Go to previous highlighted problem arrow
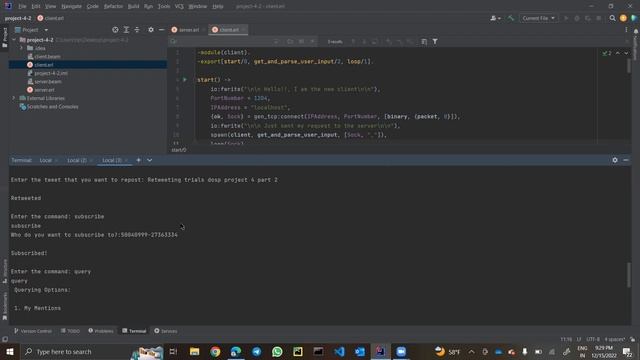 (618, 53)
